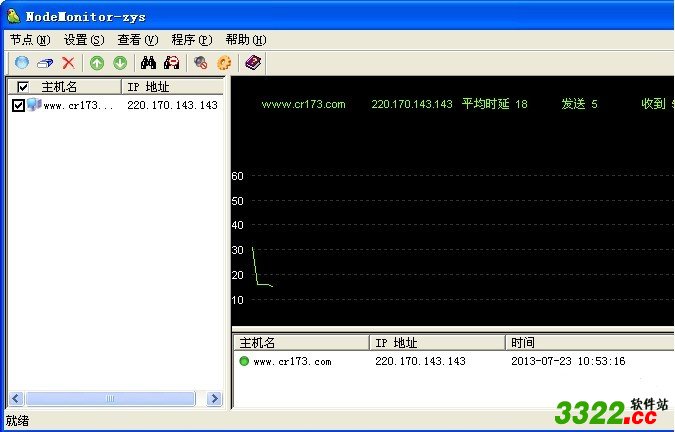Image resolution: width=675 pixels, height=432 pixels.
Task: Toggle the select-all checkbox in 主机名 header
Action: click(x=23, y=87)
